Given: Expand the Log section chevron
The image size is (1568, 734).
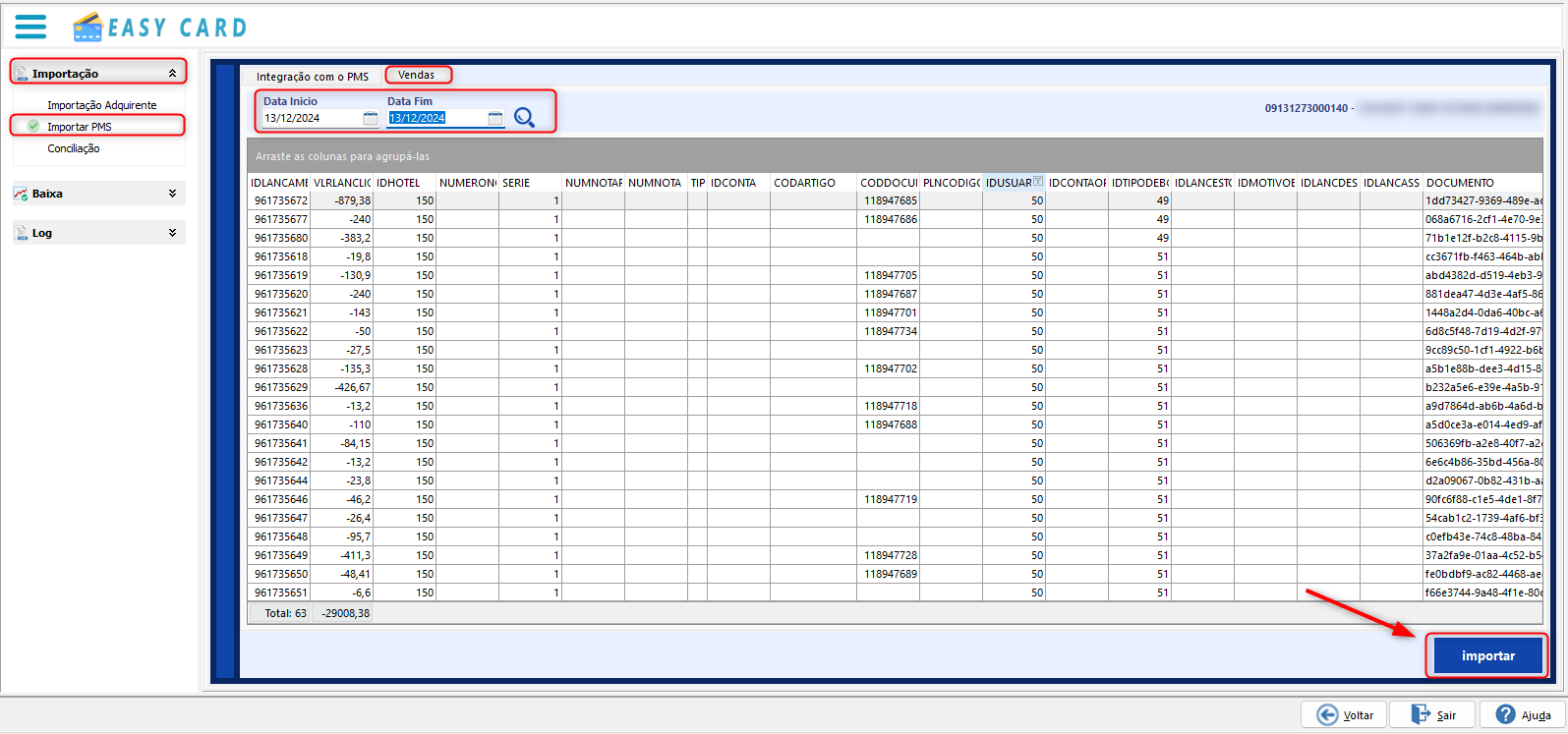Looking at the screenshot, I should 173,233.
